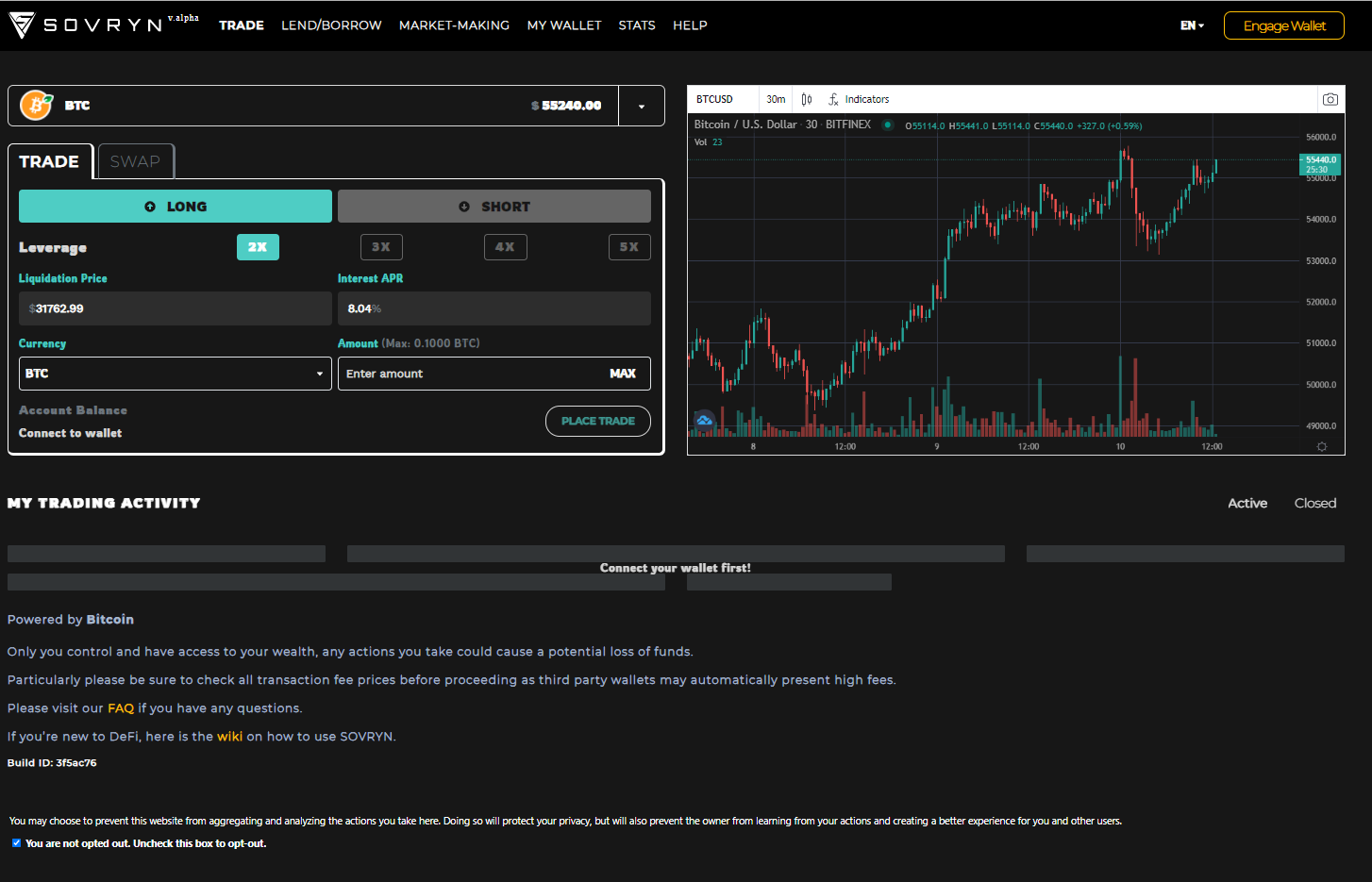Change the 30m chart interval
1372x882 pixels.
coord(776,99)
